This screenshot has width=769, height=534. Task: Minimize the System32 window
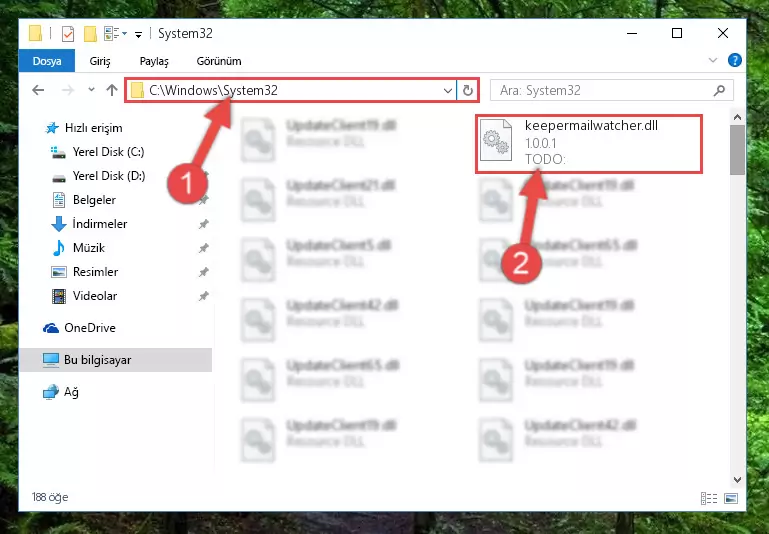tap(632, 33)
